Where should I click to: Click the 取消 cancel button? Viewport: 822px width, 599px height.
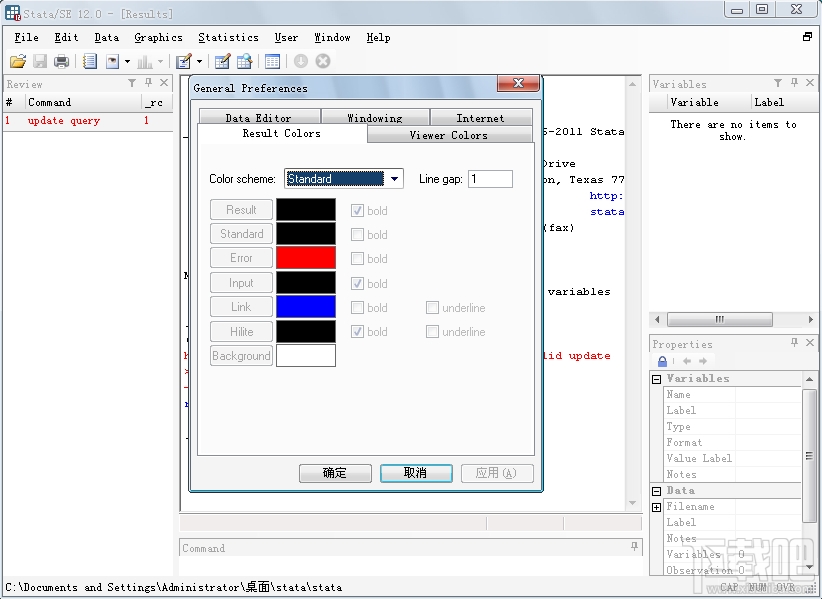point(416,473)
